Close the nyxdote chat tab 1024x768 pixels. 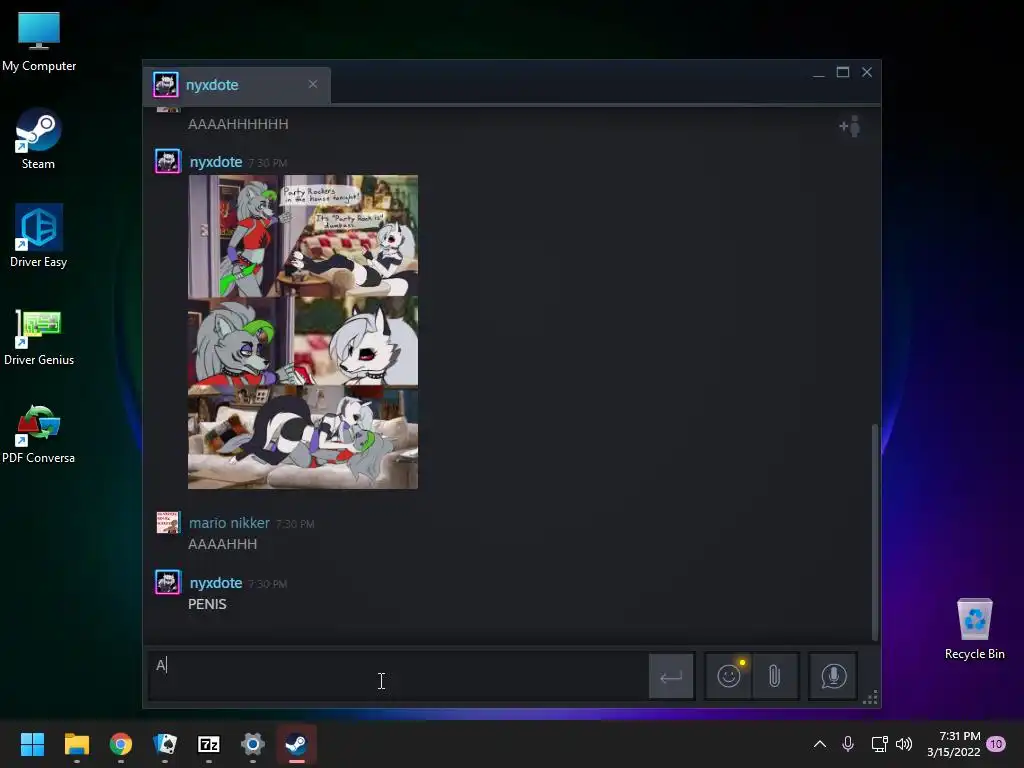click(x=313, y=84)
